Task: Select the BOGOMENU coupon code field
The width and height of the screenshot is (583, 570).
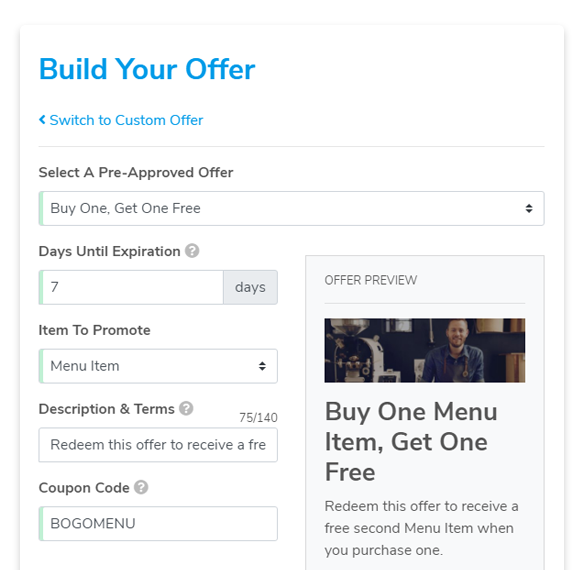Action: 158,524
